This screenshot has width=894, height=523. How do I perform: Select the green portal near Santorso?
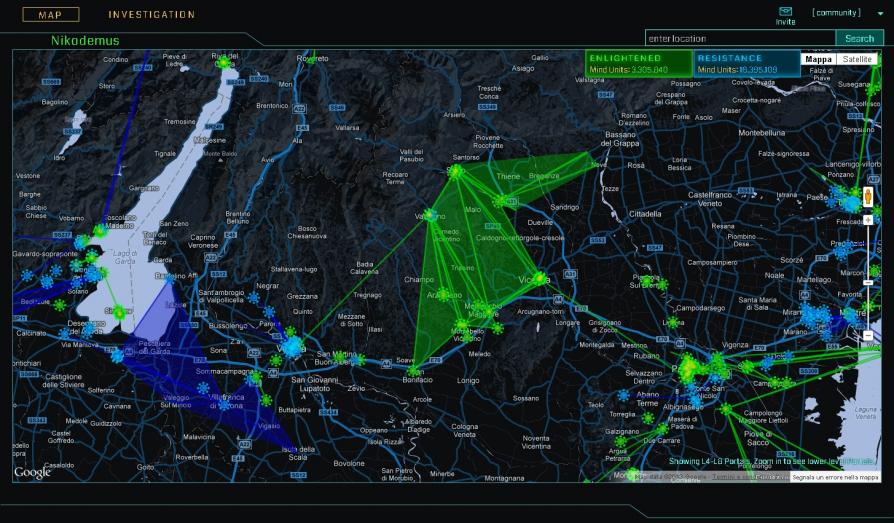(456, 172)
